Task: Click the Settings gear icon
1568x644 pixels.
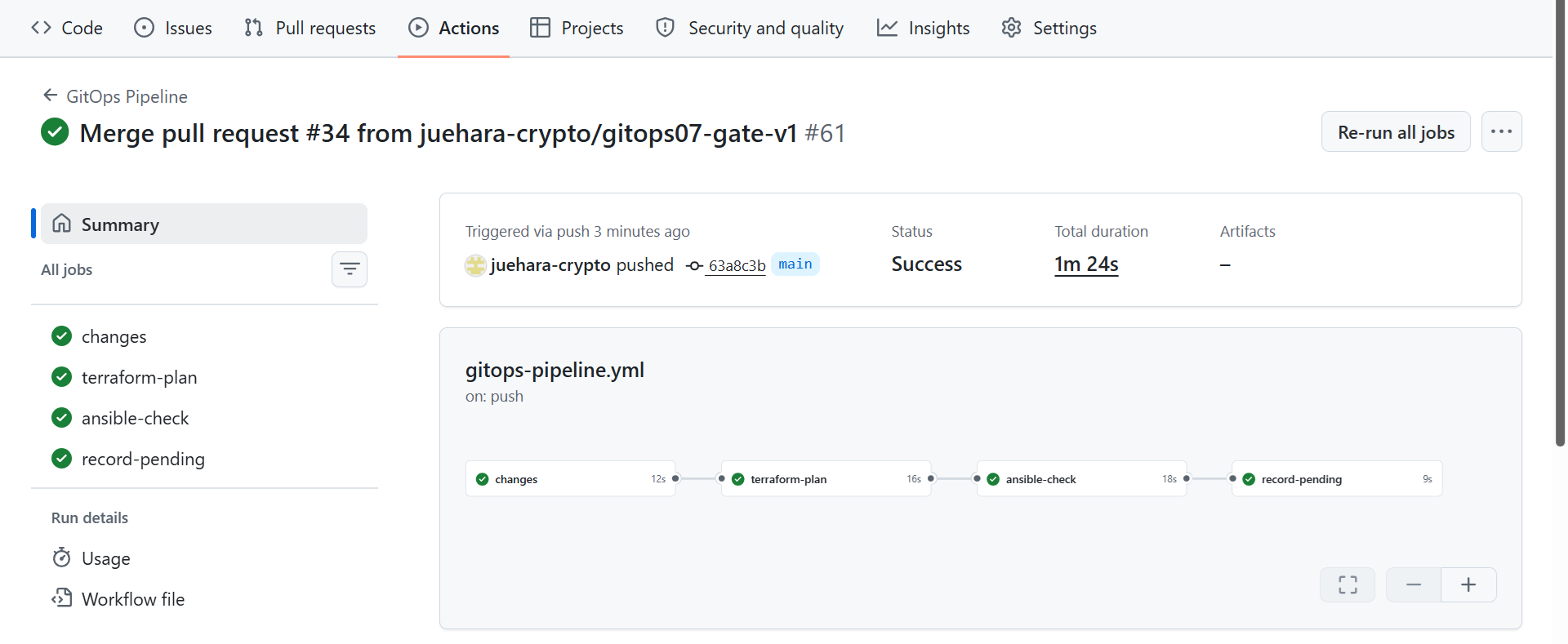Action: pos(1011,28)
